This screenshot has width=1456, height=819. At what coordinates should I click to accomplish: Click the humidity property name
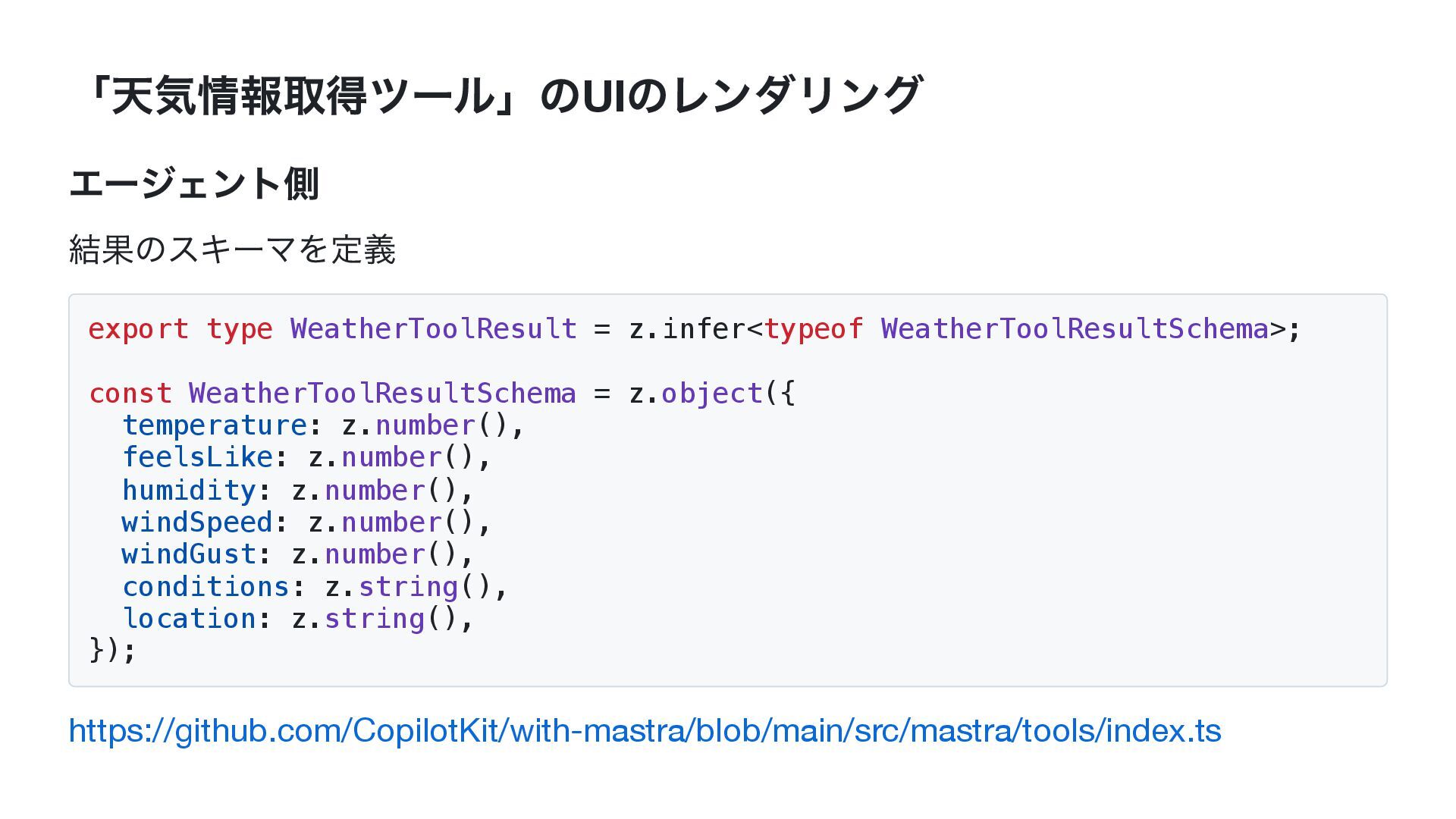point(189,491)
